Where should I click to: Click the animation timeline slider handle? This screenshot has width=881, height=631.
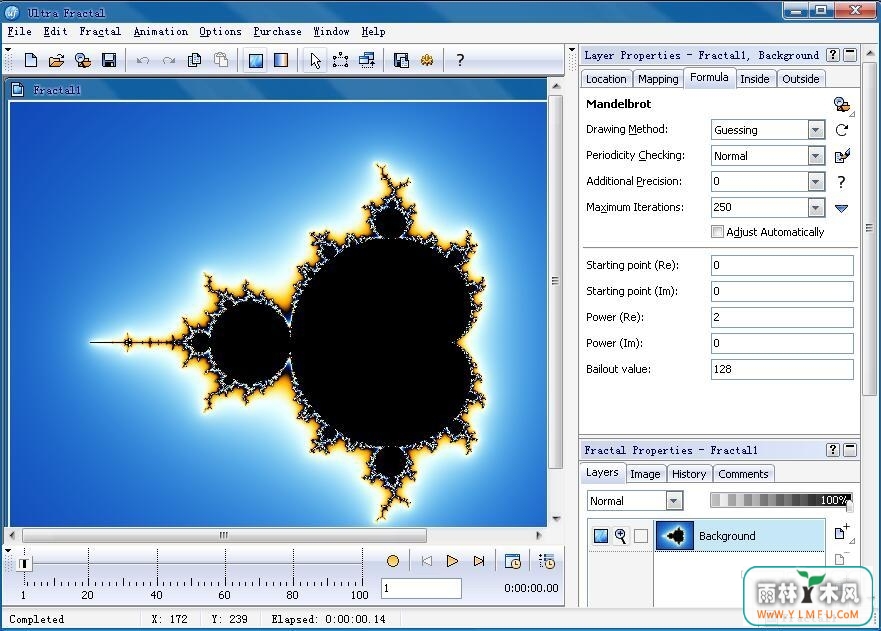pos(24,564)
